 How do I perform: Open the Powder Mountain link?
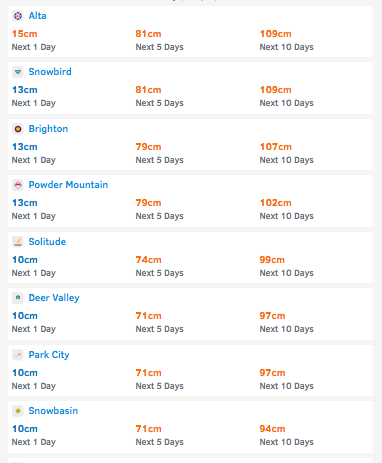pos(68,185)
